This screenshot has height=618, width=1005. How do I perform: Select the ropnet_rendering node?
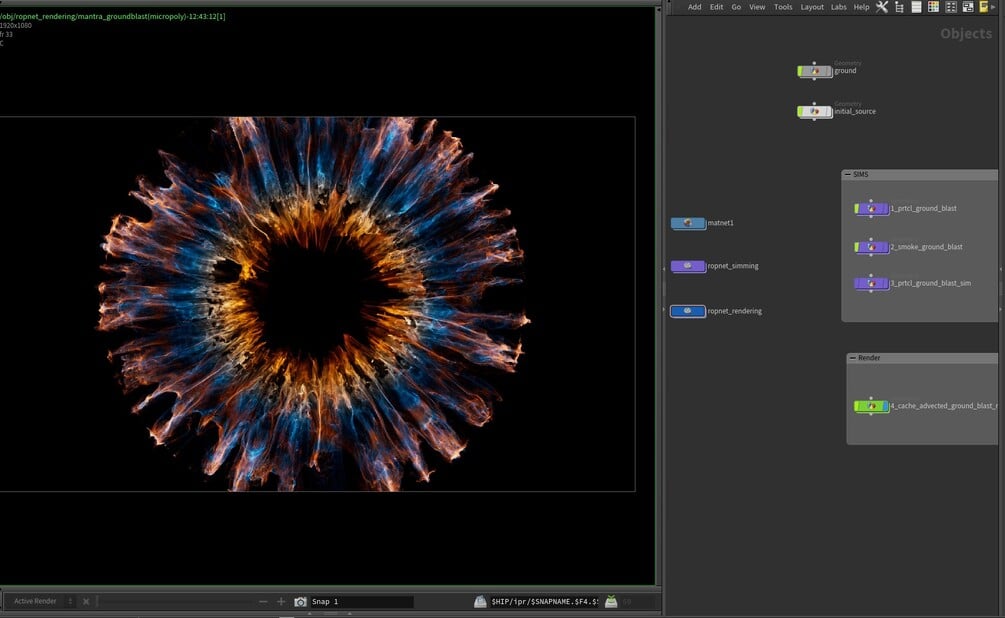click(x=688, y=311)
